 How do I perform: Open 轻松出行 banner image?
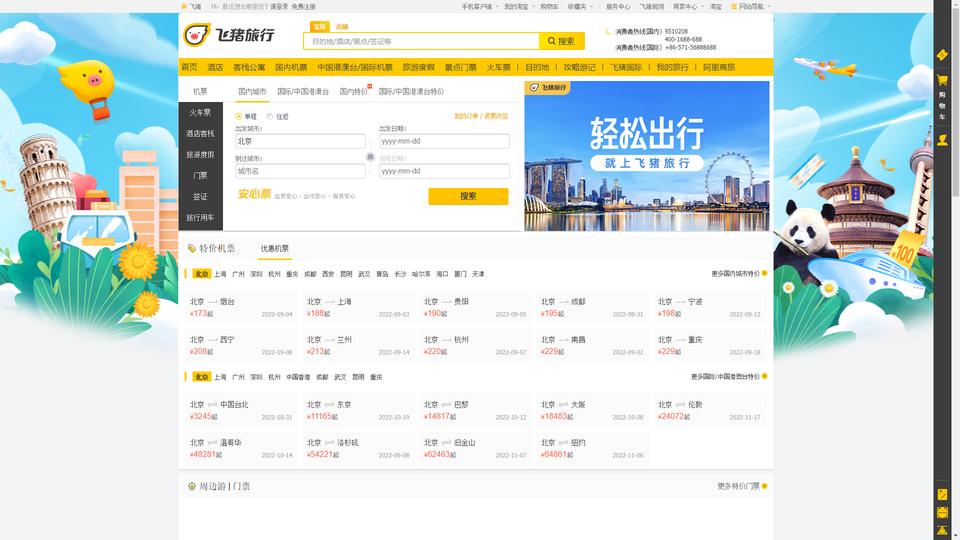(x=647, y=156)
